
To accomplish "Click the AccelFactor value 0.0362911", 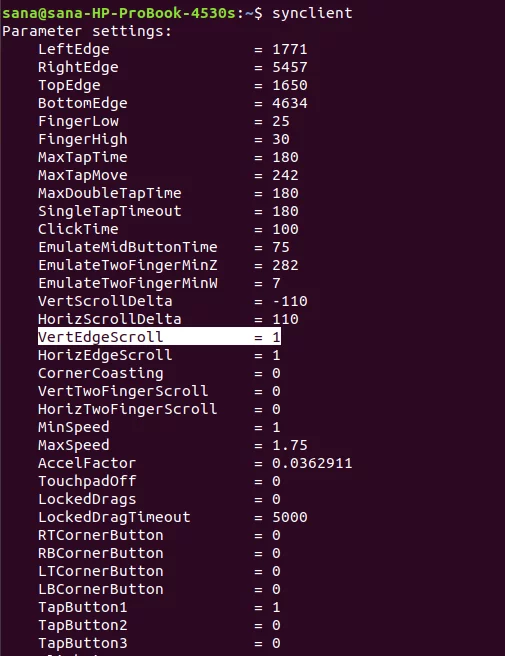I will 312,463.
